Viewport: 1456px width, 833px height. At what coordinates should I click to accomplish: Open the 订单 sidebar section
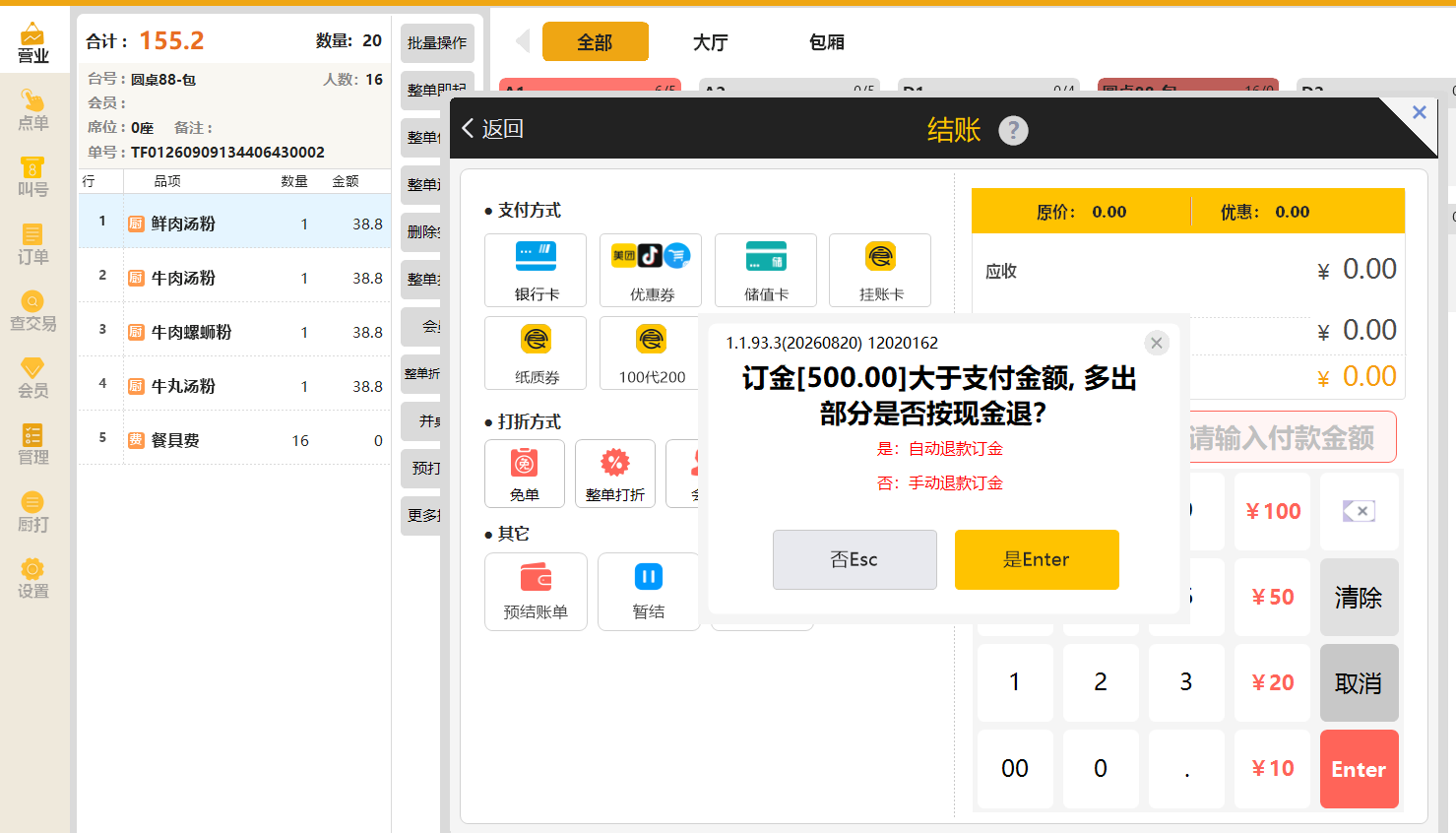point(33,243)
